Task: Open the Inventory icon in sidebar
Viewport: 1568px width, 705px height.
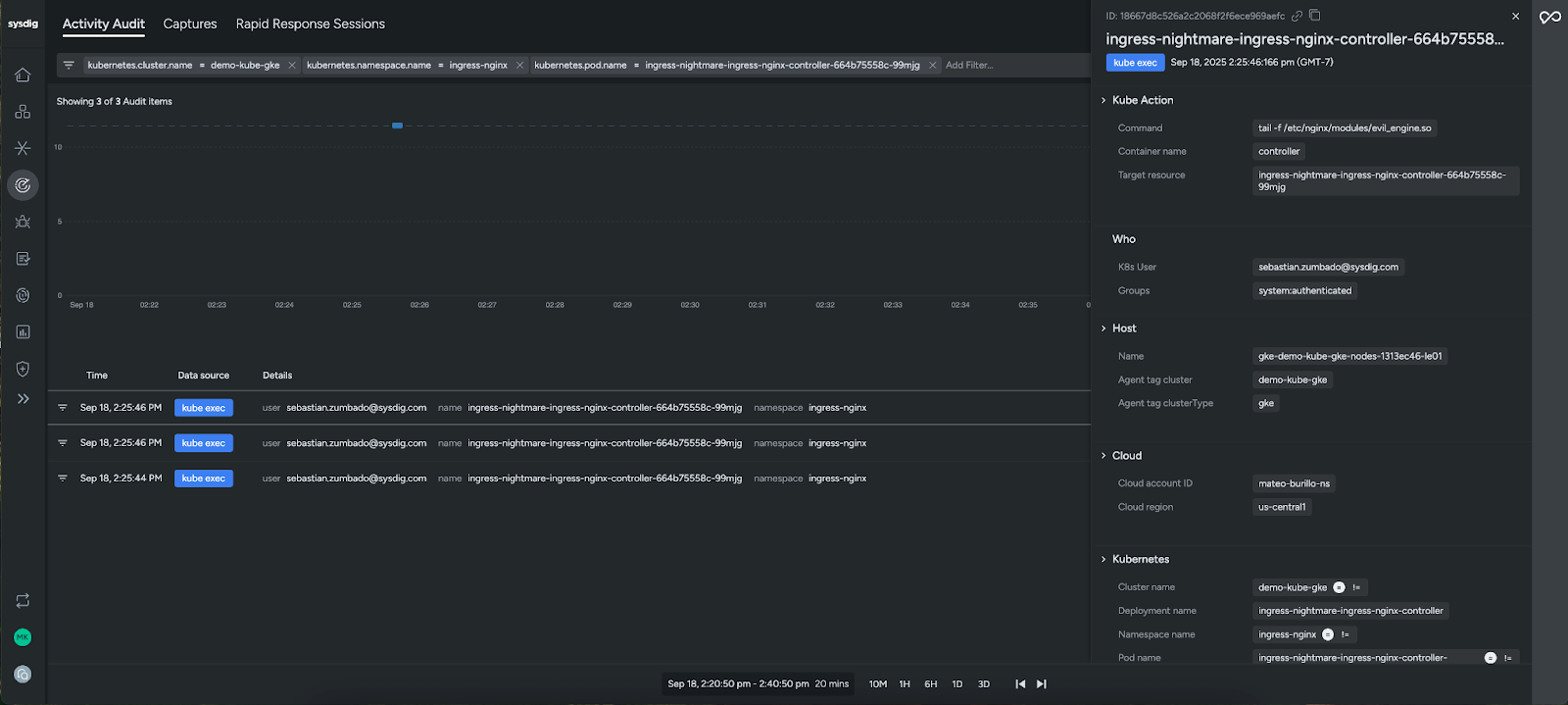Action: click(x=23, y=112)
